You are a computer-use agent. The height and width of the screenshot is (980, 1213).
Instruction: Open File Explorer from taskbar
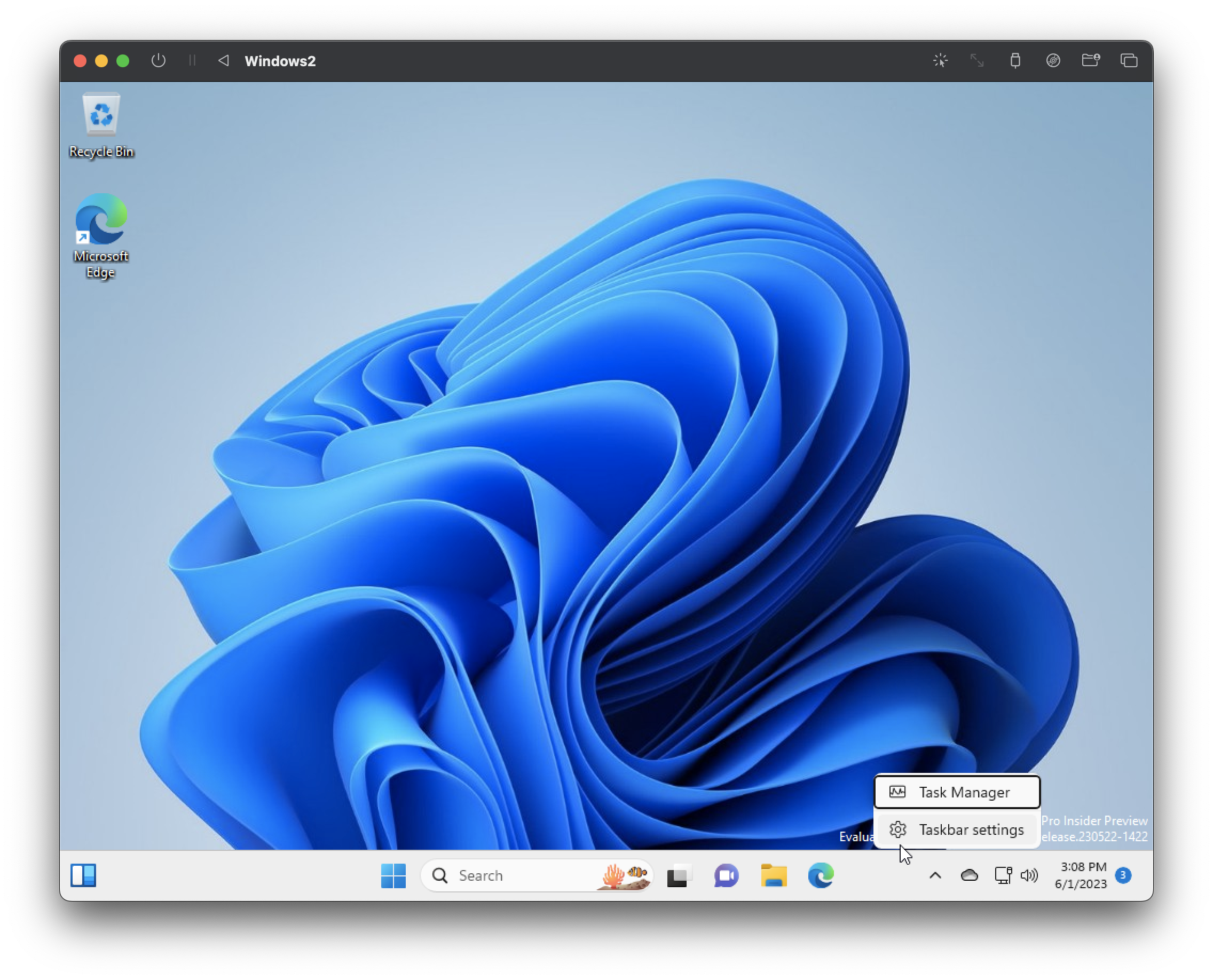tap(774, 875)
